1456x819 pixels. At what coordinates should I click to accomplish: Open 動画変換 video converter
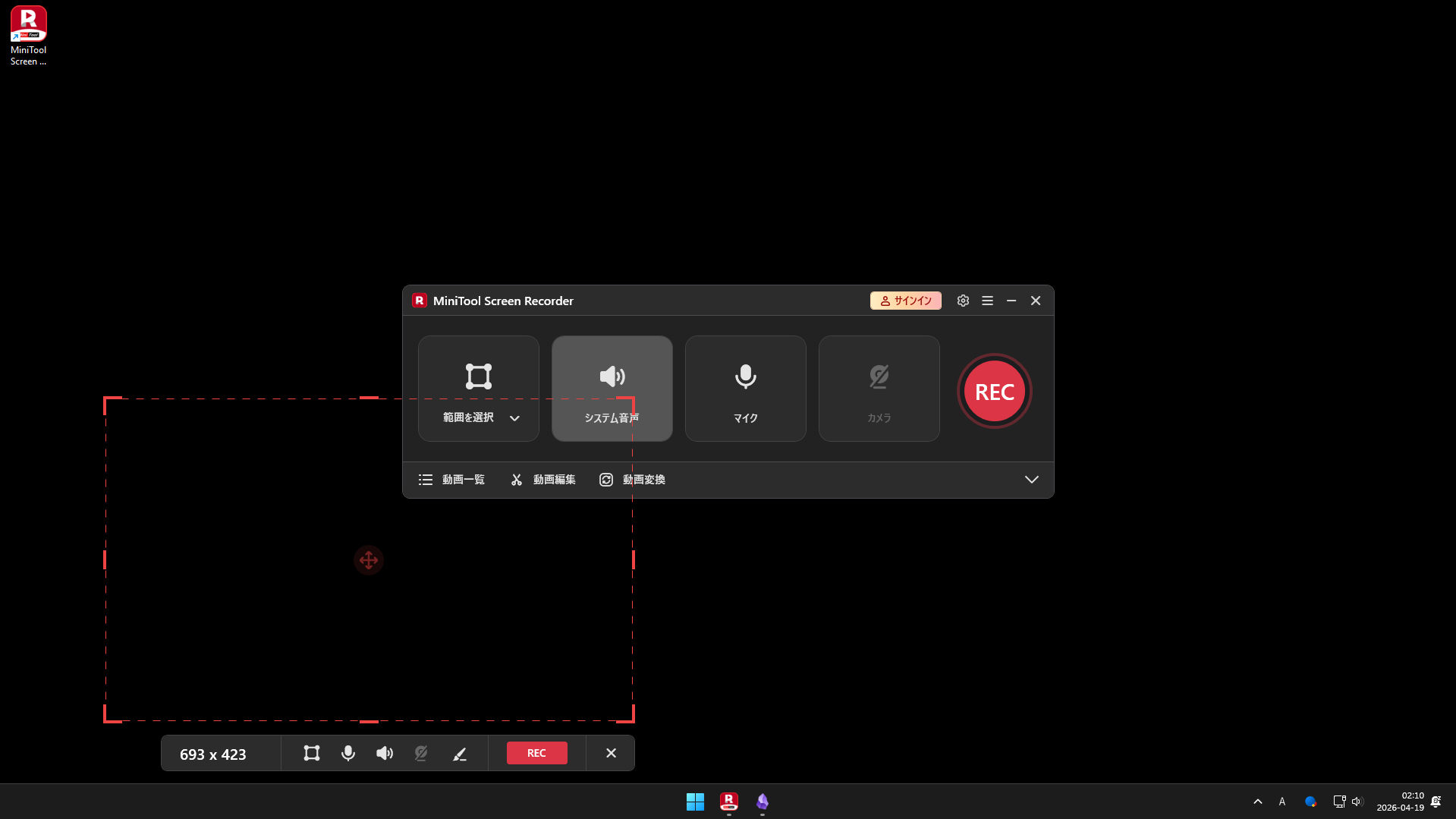click(632, 480)
